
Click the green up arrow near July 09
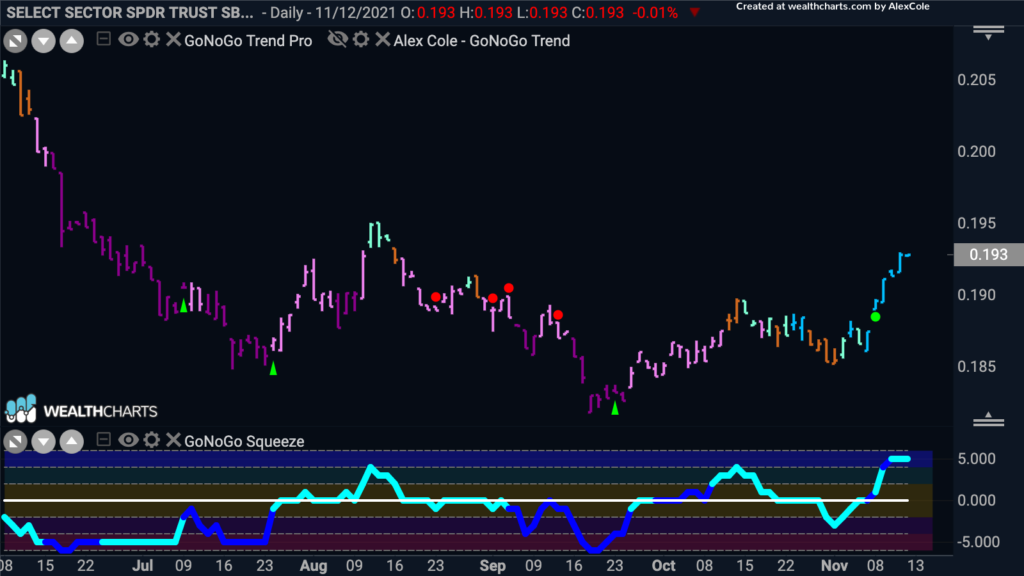(x=184, y=306)
